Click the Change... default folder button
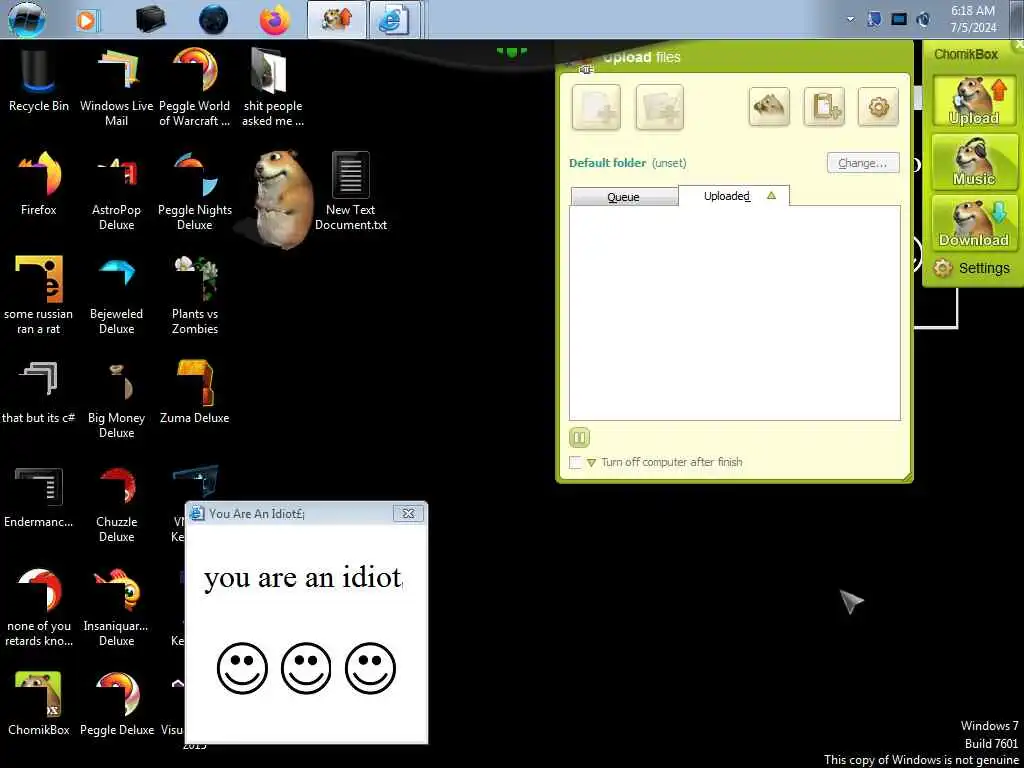Viewport: 1024px width, 768px height. pyautogui.click(x=863, y=163)
